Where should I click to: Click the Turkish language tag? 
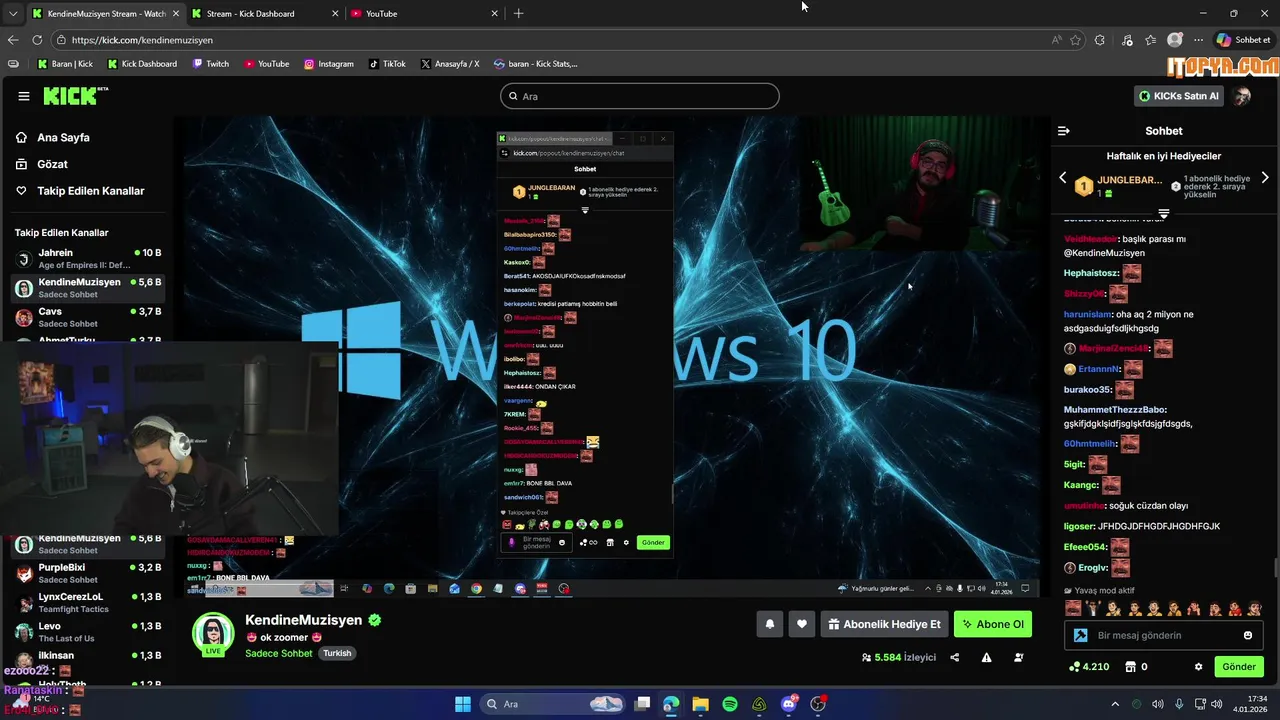pyautogui.click(x=337, y=653)
